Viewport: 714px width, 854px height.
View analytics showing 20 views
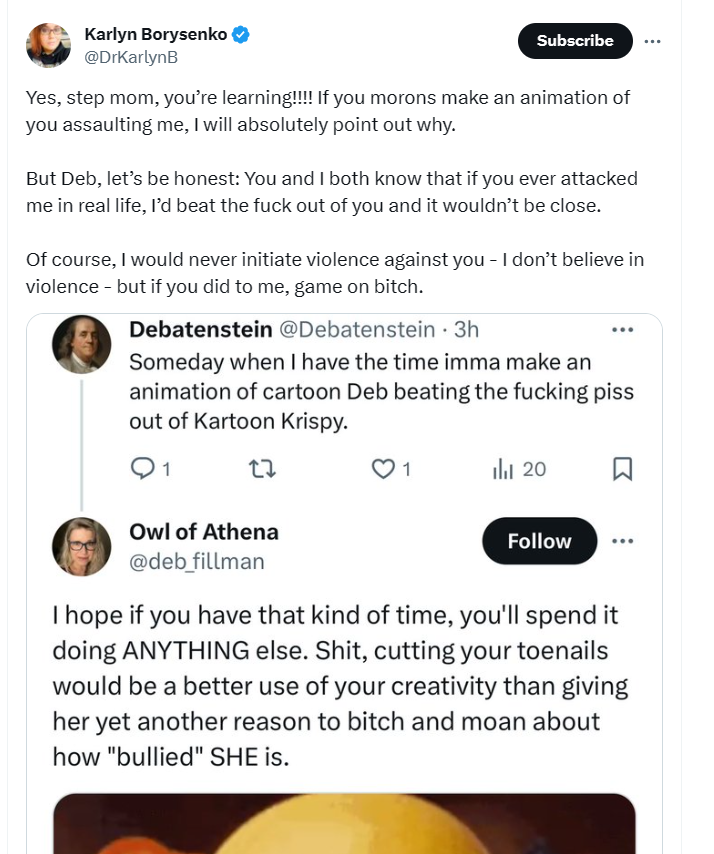pos(519,469)
